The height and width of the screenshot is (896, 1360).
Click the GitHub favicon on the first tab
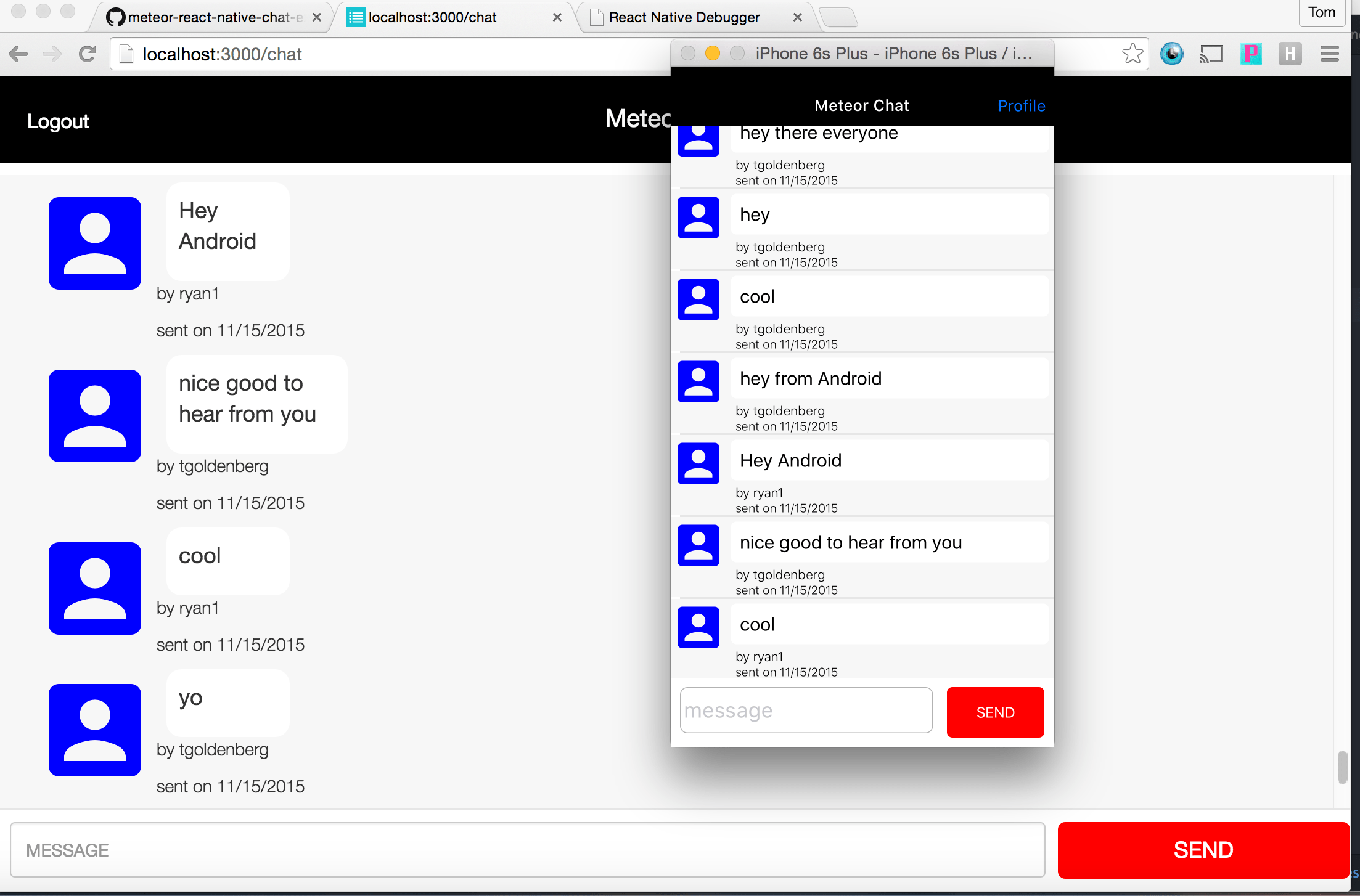(x=115, y=17)
